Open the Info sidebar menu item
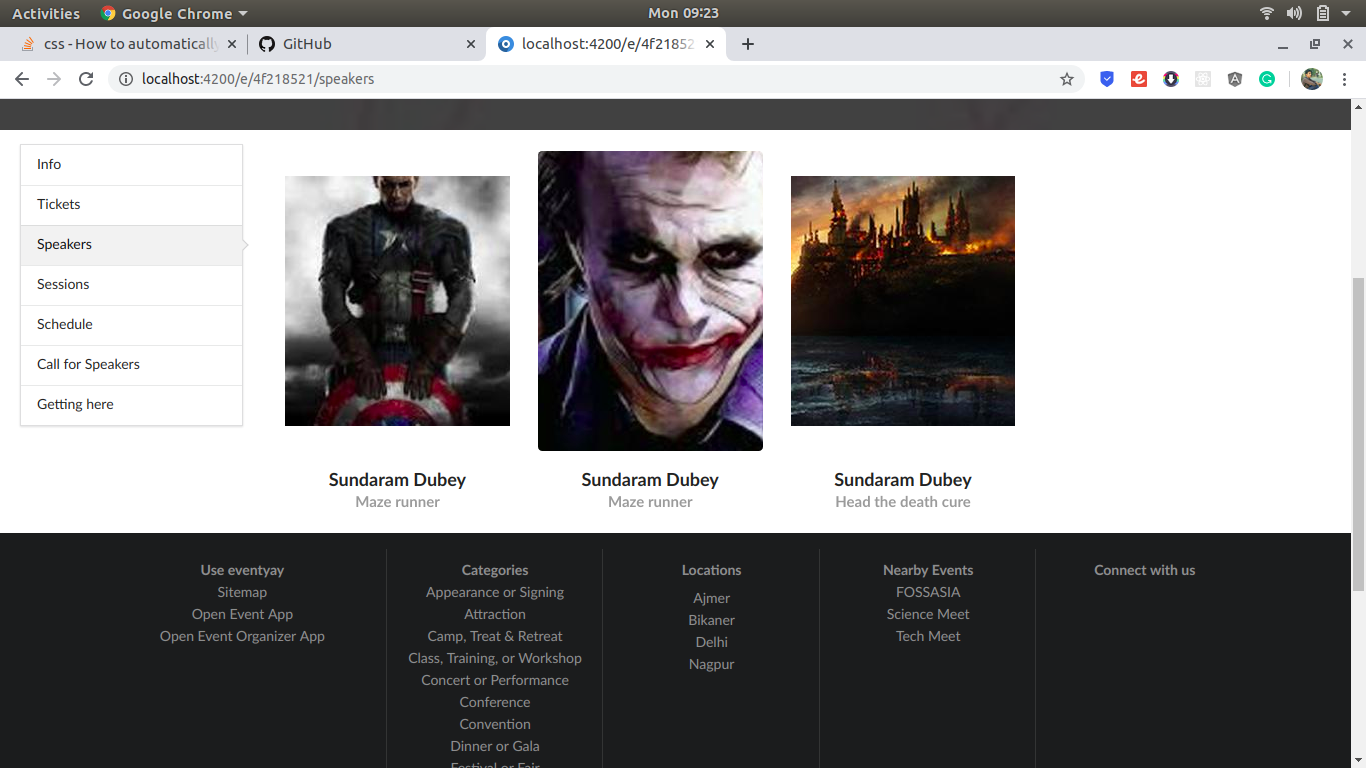 coord(131,165)
